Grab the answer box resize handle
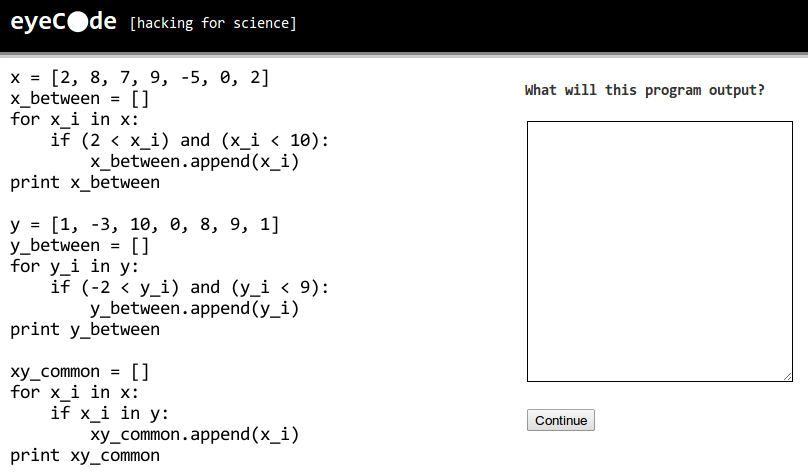This screenshot has width=808, height=474. [787, 377]
